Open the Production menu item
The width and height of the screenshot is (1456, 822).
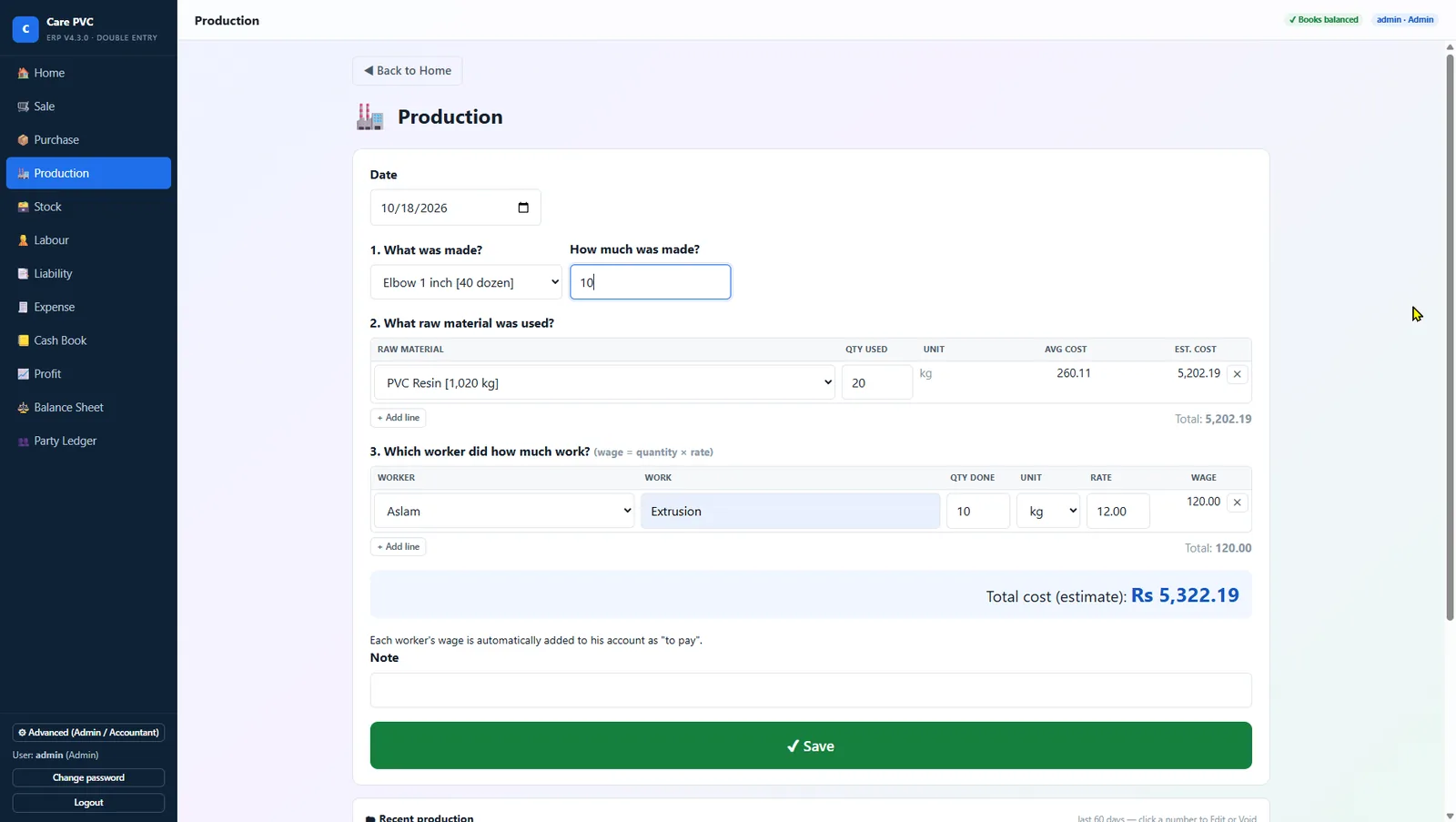point(88,173)
